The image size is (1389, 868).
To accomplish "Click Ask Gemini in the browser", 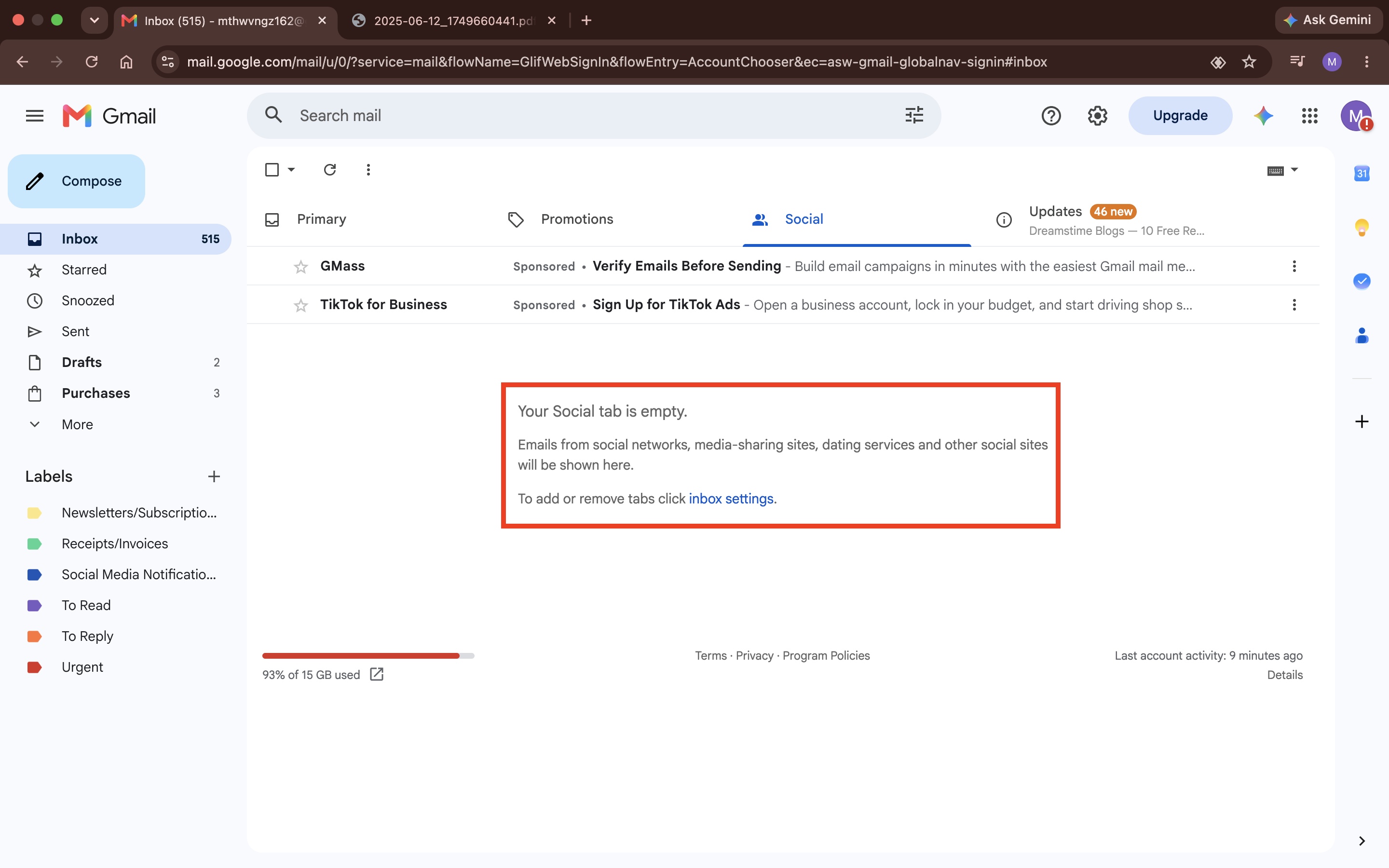I will [1328, 20].
